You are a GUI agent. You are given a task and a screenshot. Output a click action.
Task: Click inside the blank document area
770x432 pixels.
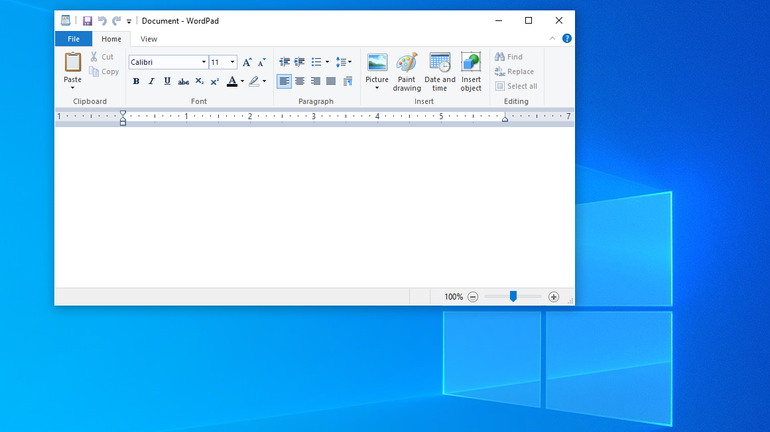click(314, 205)
